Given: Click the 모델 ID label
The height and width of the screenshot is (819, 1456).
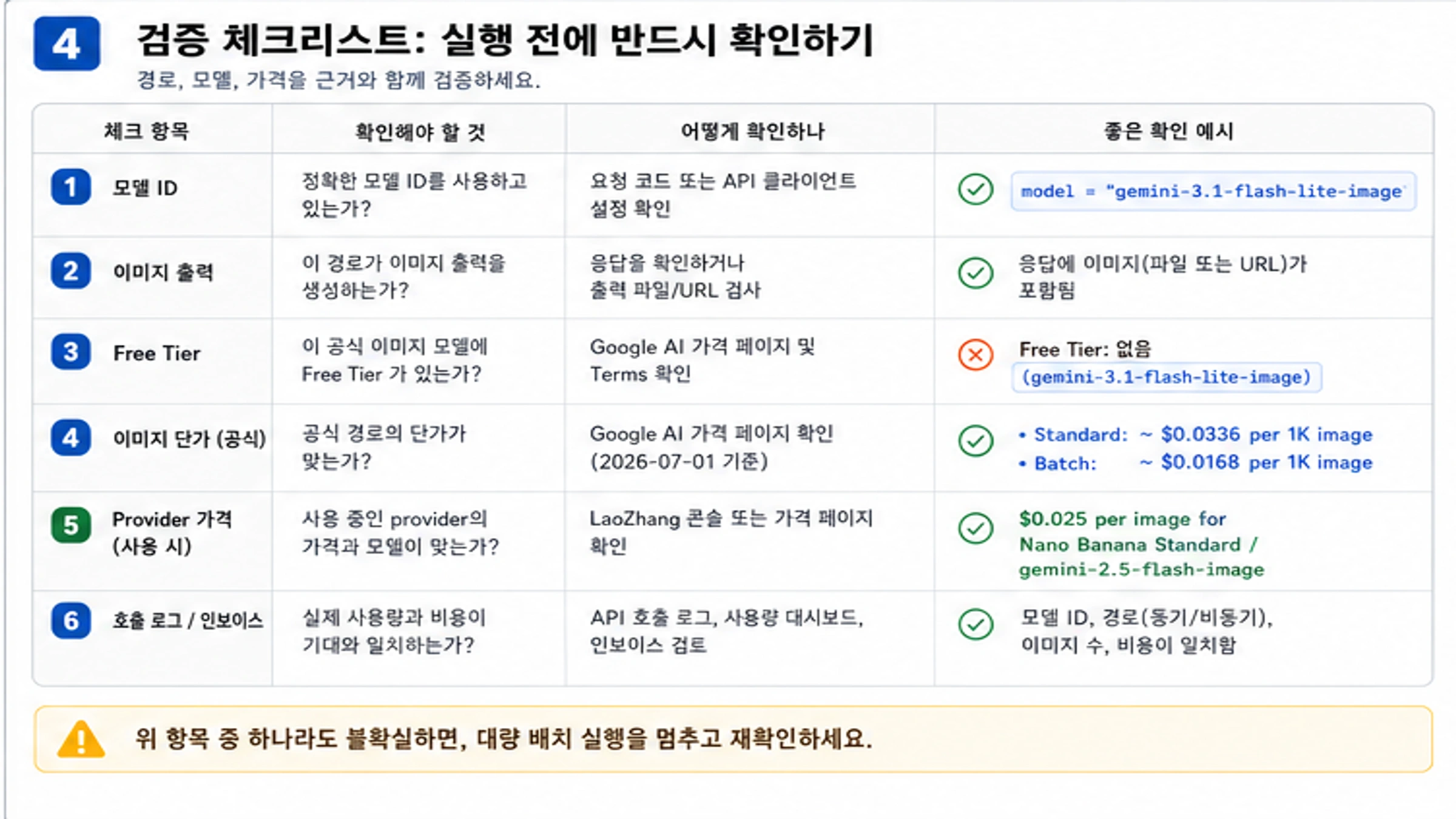Looking at the screenshot, I should (145, 188).
